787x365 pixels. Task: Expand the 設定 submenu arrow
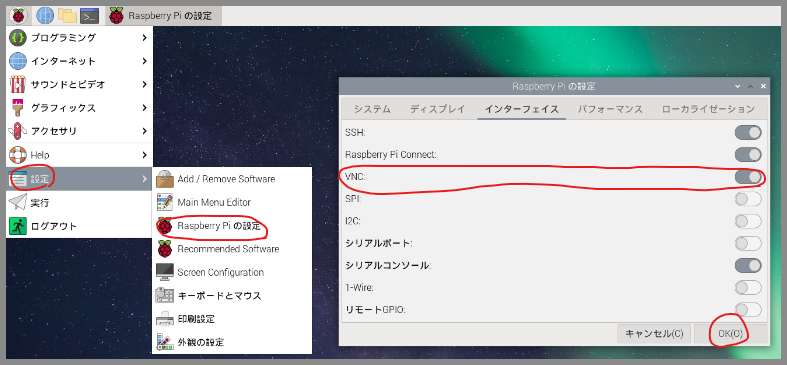click(x=145, y=179)
